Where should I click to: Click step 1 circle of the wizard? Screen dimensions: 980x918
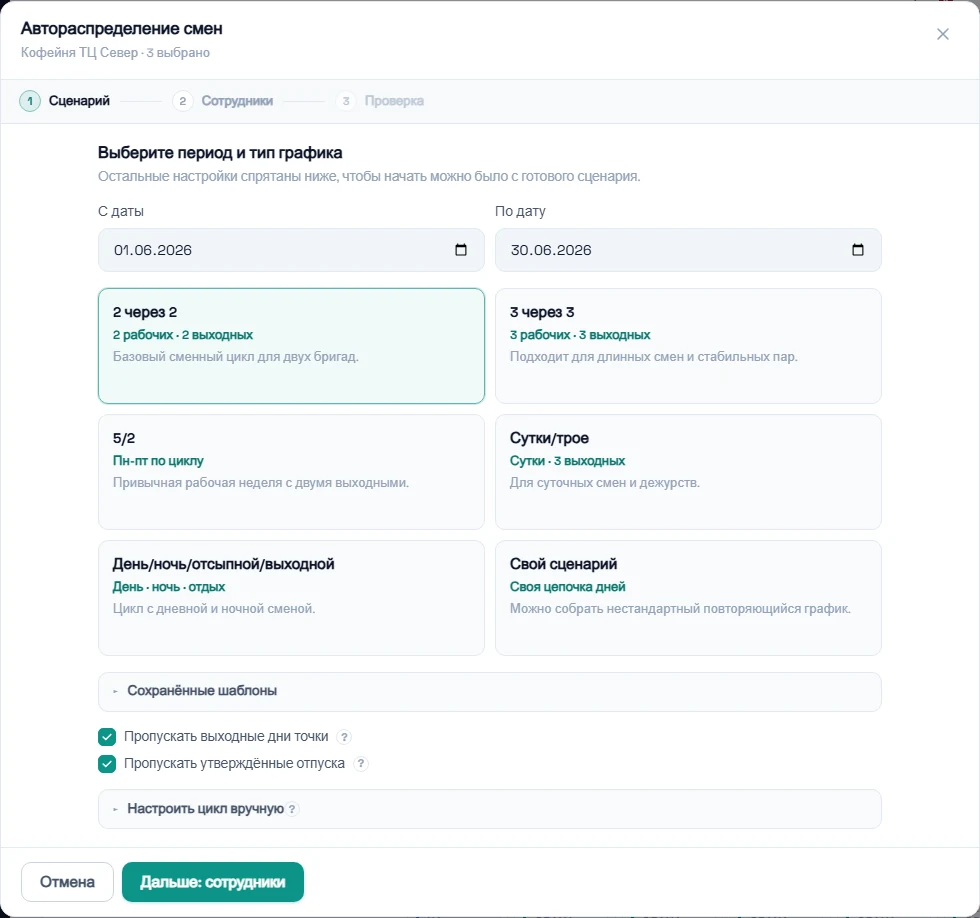30,101
